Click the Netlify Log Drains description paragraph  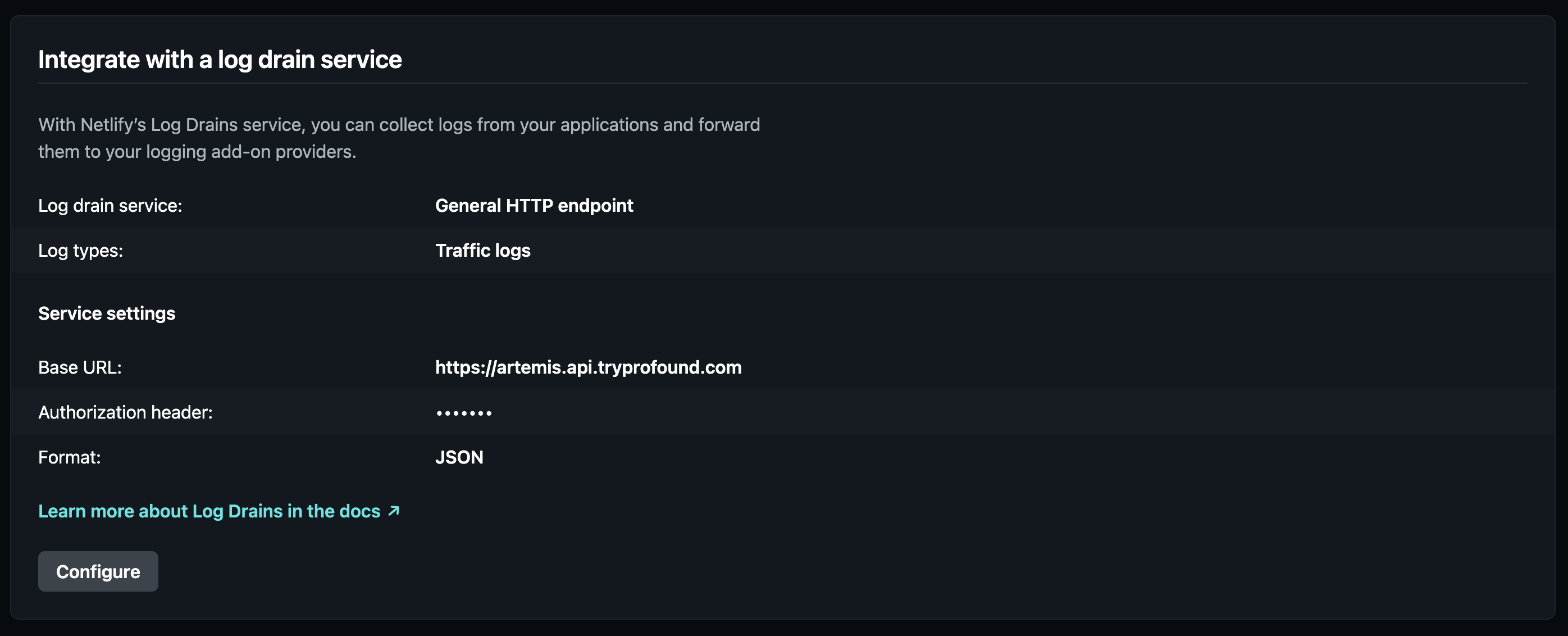point(399,125)
